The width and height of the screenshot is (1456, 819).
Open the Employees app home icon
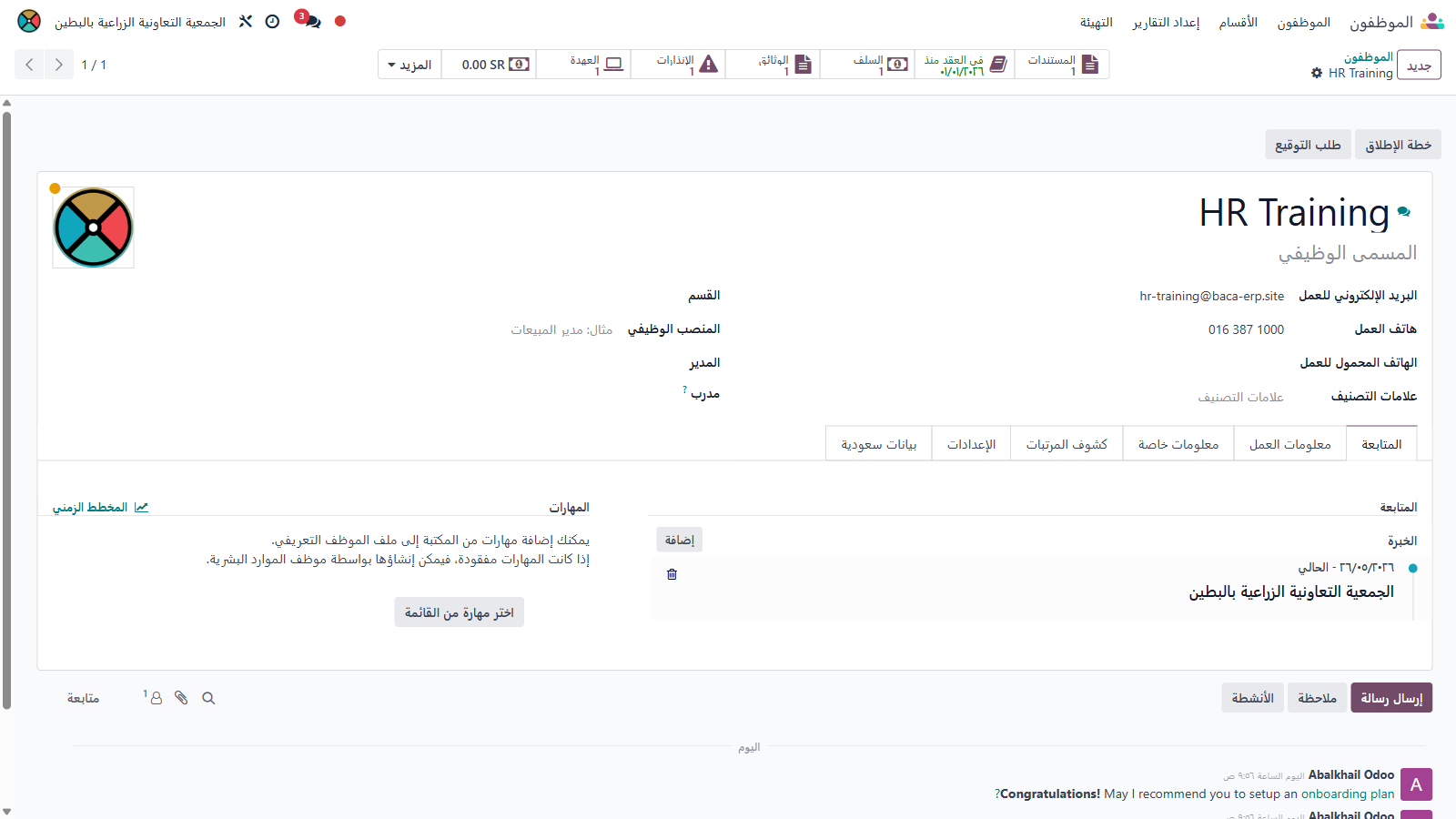tap(1432, 21)
